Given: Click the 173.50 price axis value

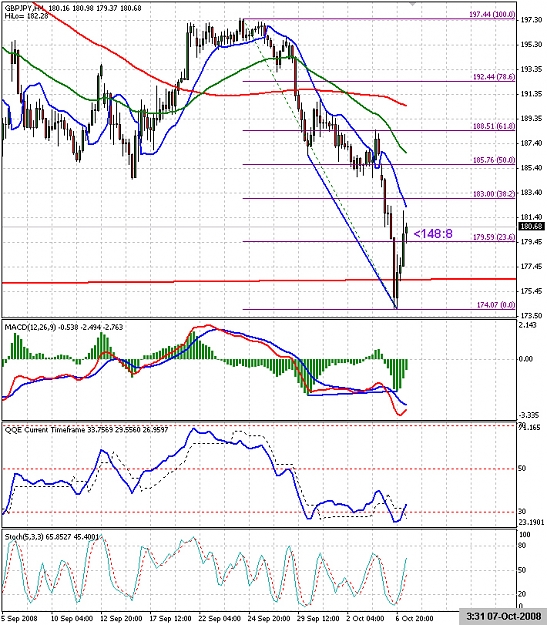Looking at the screenshot, I should point(531,315).
